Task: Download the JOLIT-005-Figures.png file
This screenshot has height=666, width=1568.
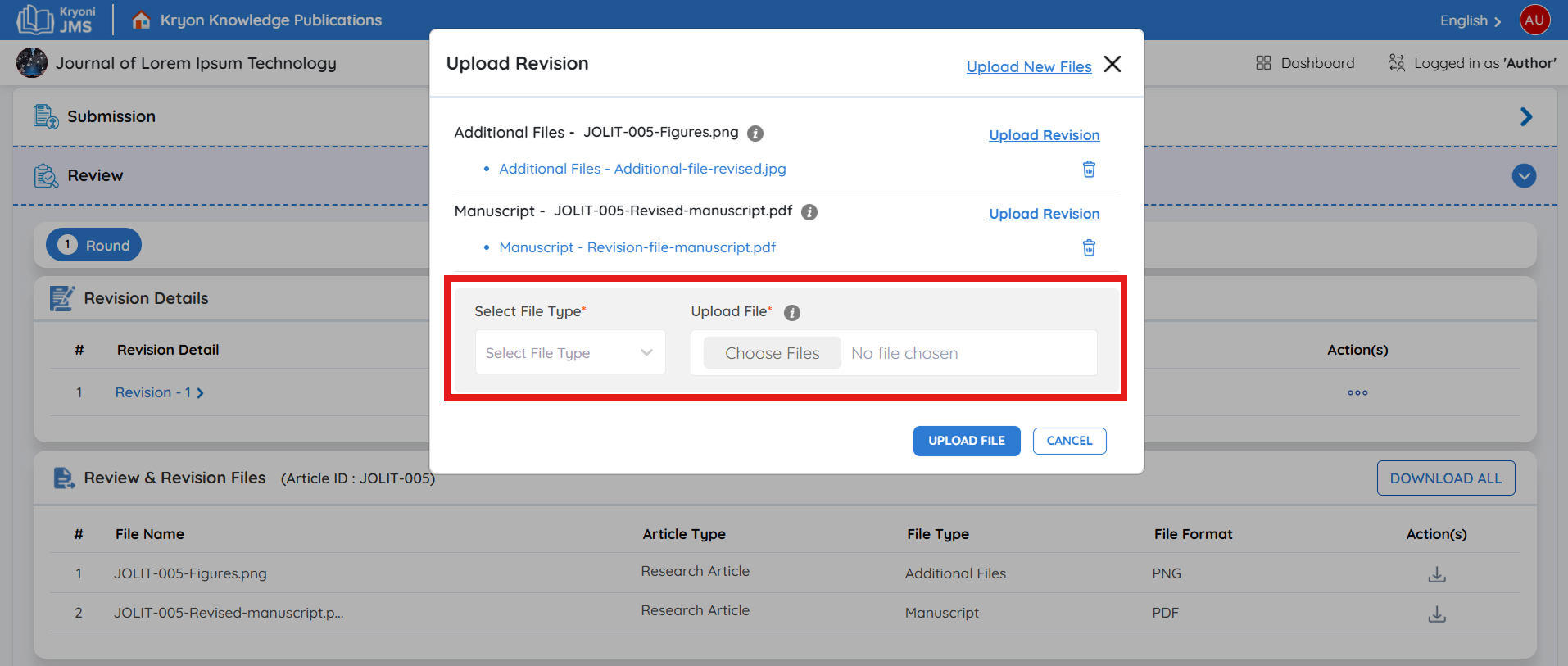Action: (x=1436, y=574)
